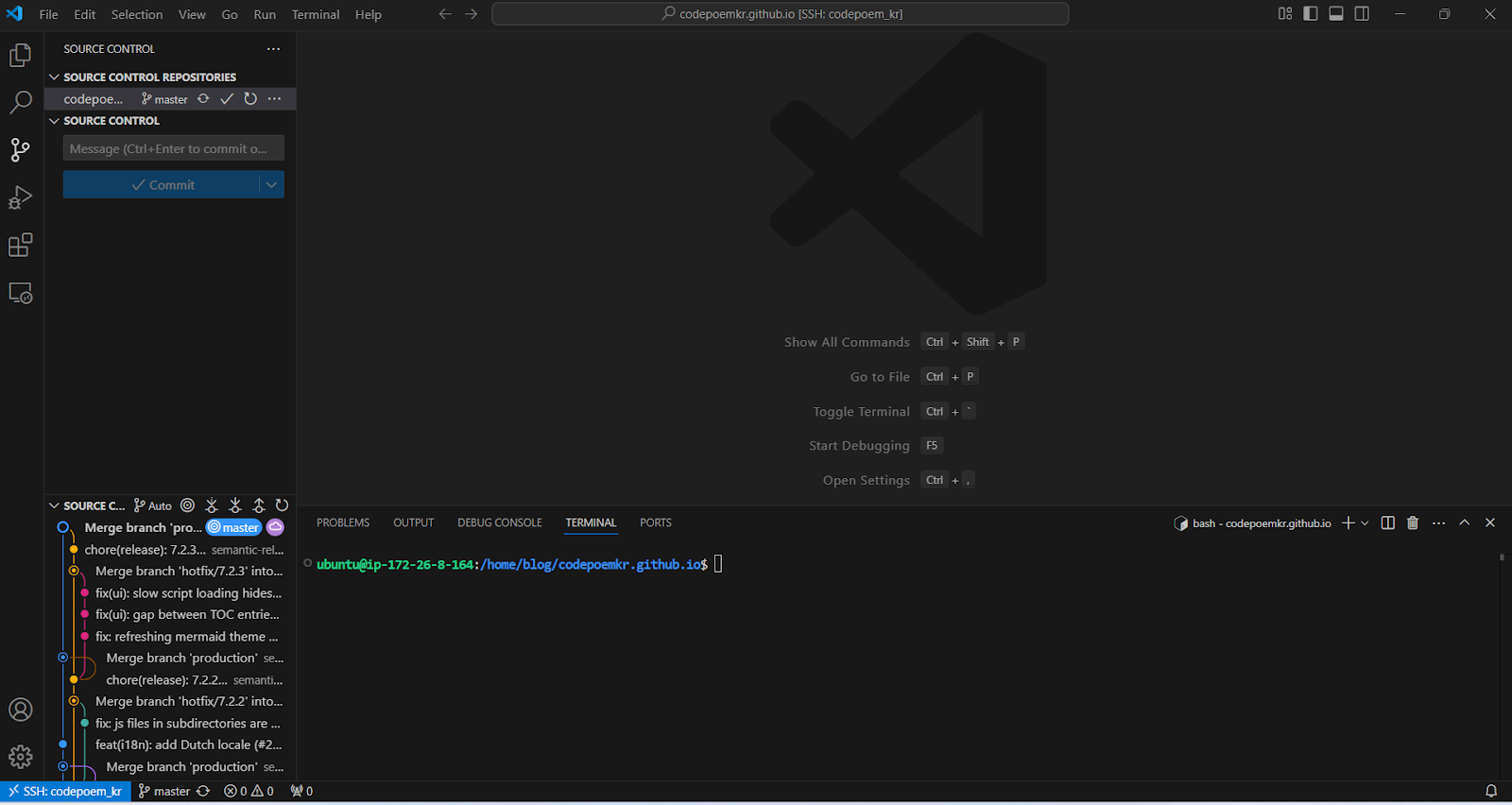Open the Selection menu

[x=137, y=14]
